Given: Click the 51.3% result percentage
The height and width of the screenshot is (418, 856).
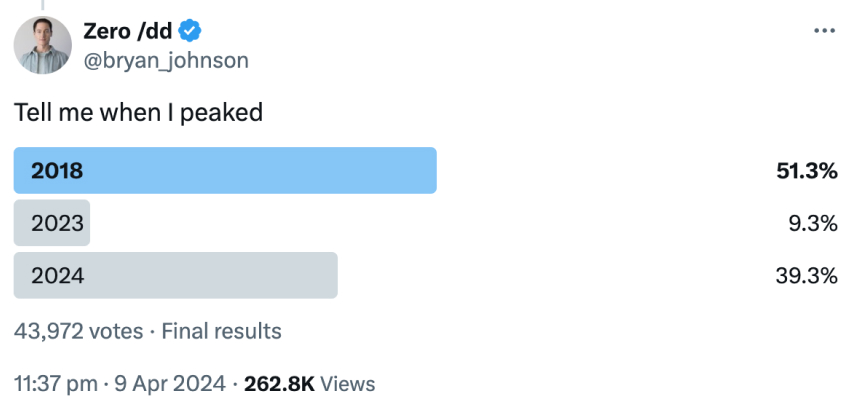Looking at the screenshot, I should tap(806, 171).
